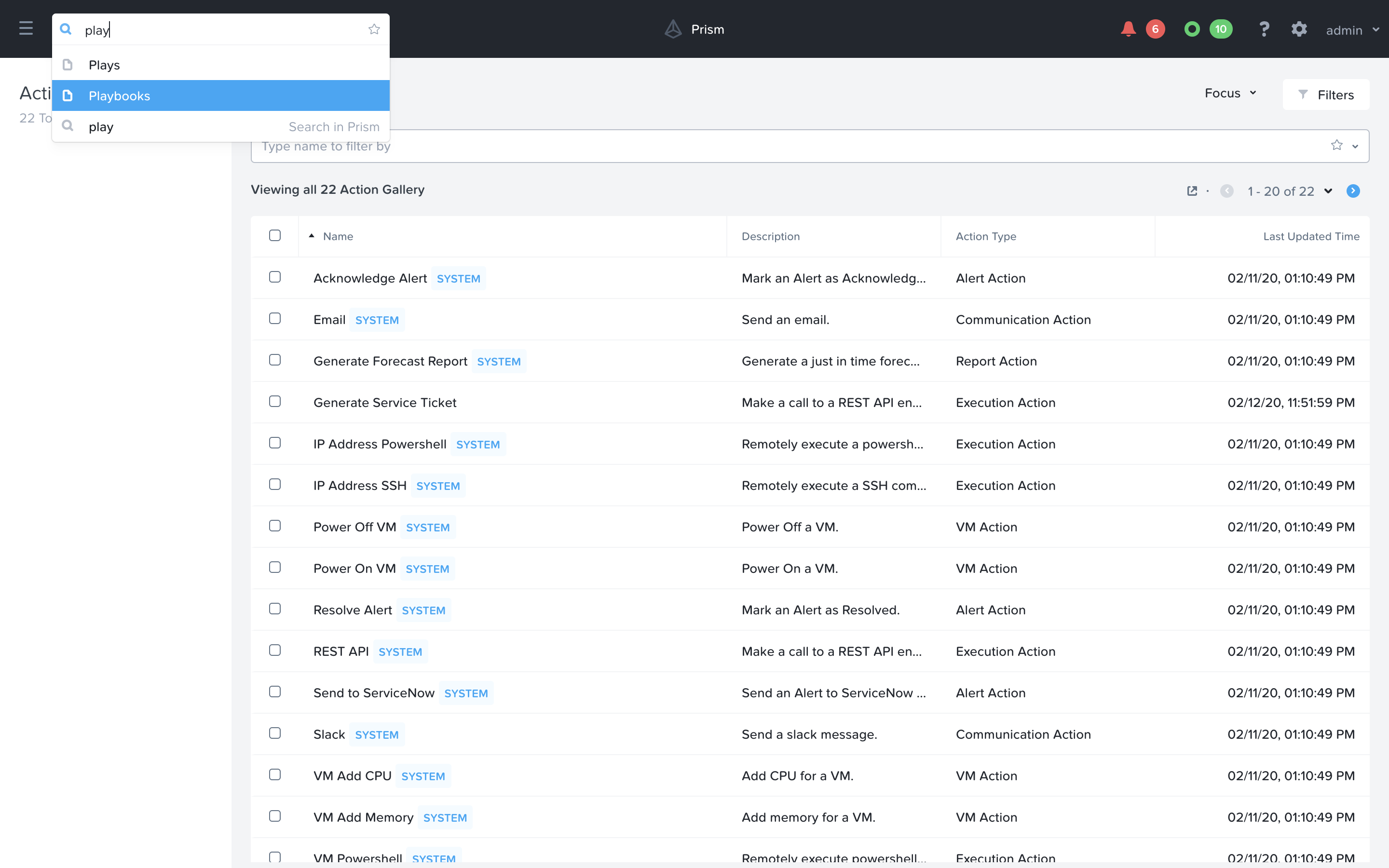The width and height of the screenshot is (1389, 868).
Task: Click the Name column sort arrow
Action: point(312,236)
